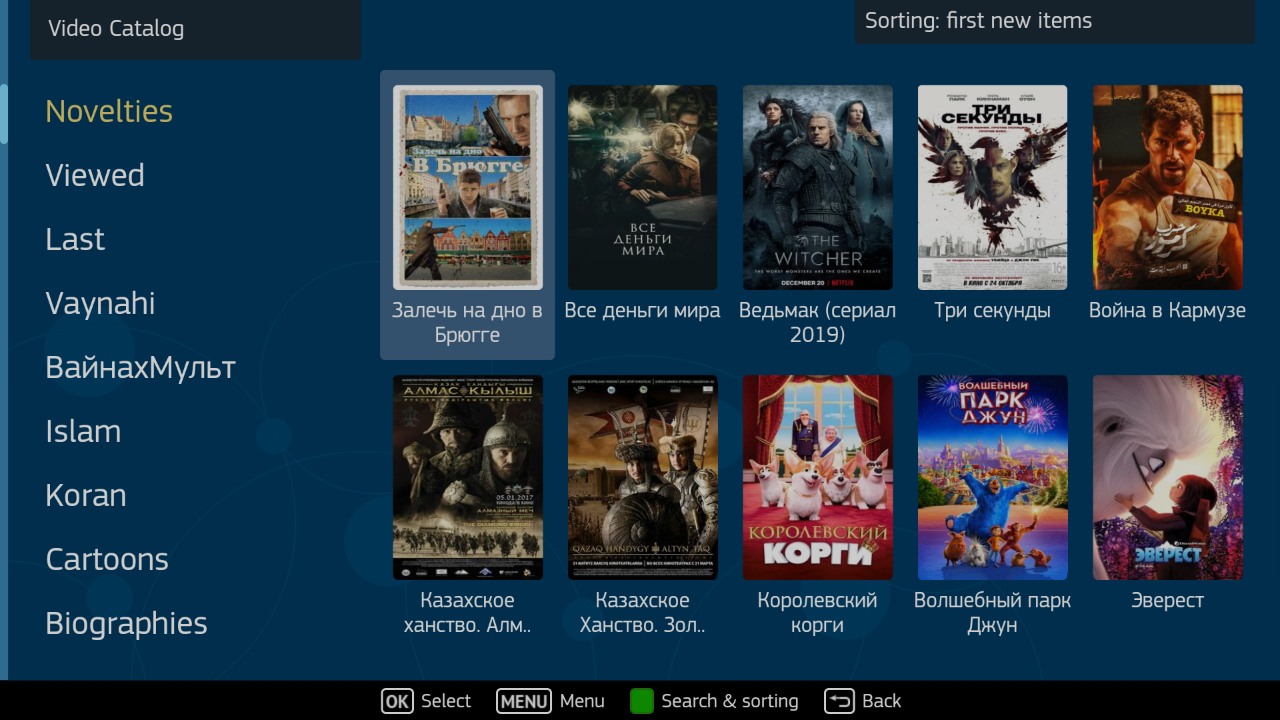This screenshot has height=720, width=1280.
Task: Click the Select label in the footer
Action: point(446,701)
